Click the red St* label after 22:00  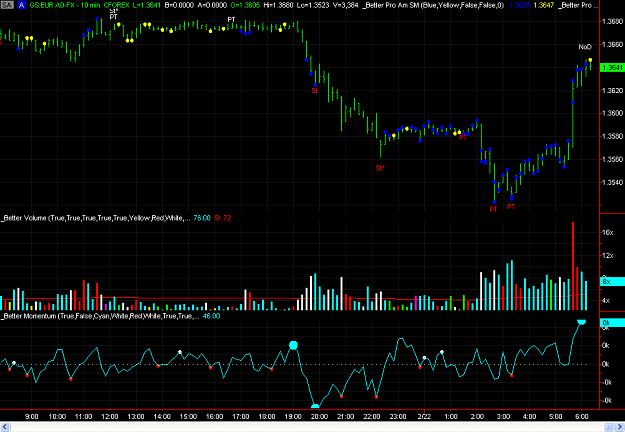coord(380,168)
